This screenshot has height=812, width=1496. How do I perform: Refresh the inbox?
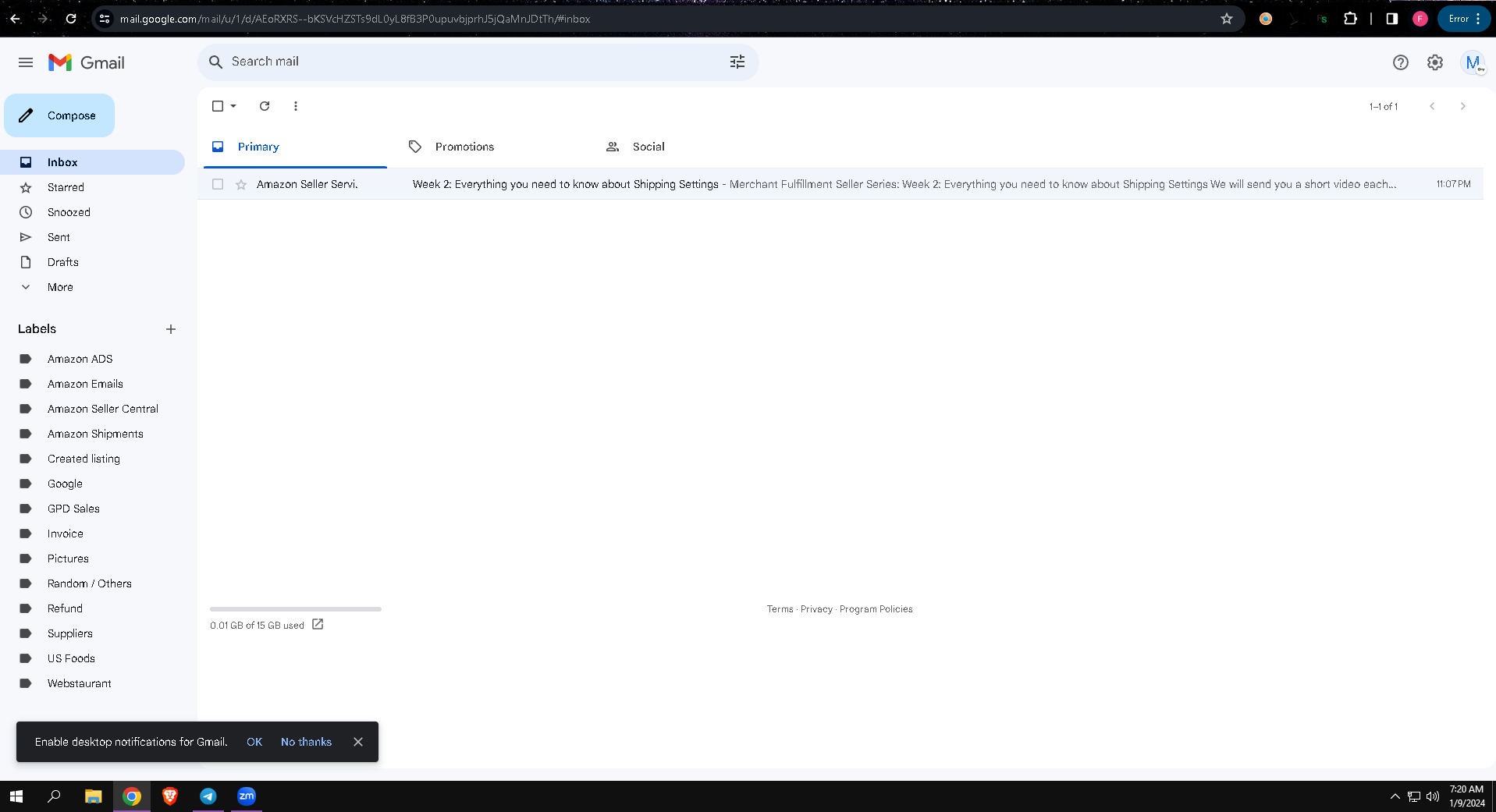(x=265, y=106)
